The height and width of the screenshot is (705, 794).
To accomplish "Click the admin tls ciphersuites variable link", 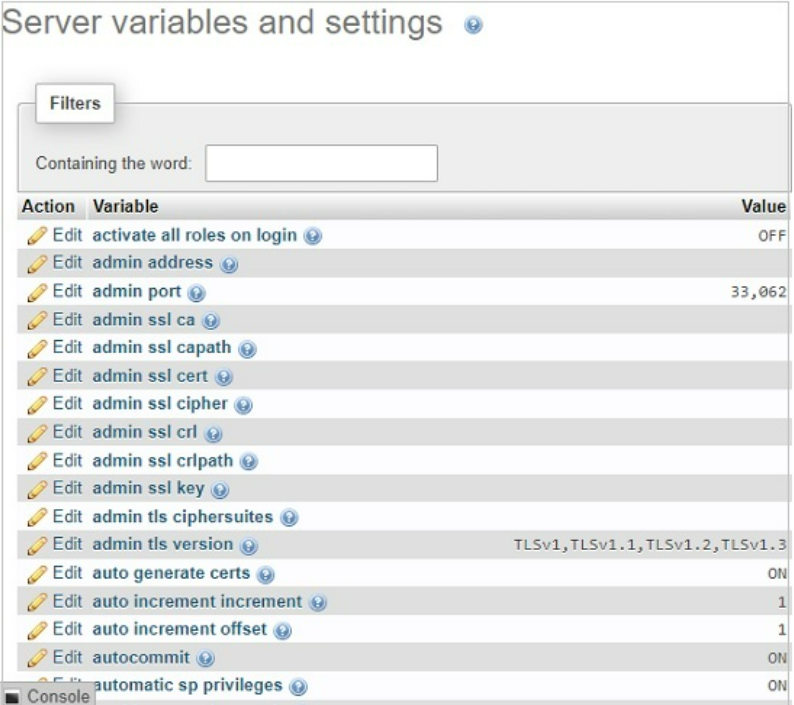I will click(182, 517).
